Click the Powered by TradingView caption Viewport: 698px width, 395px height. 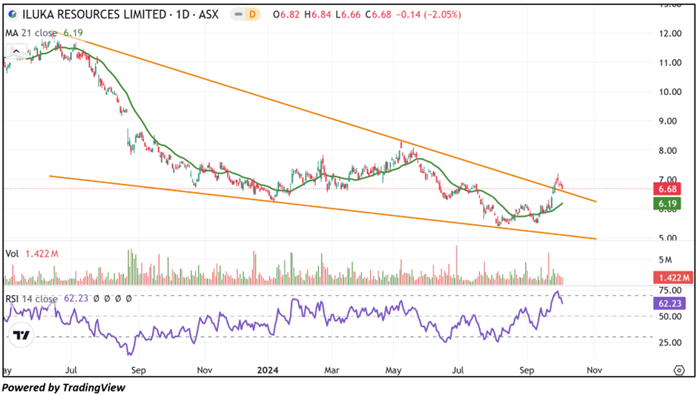click(x=64, y=387)
